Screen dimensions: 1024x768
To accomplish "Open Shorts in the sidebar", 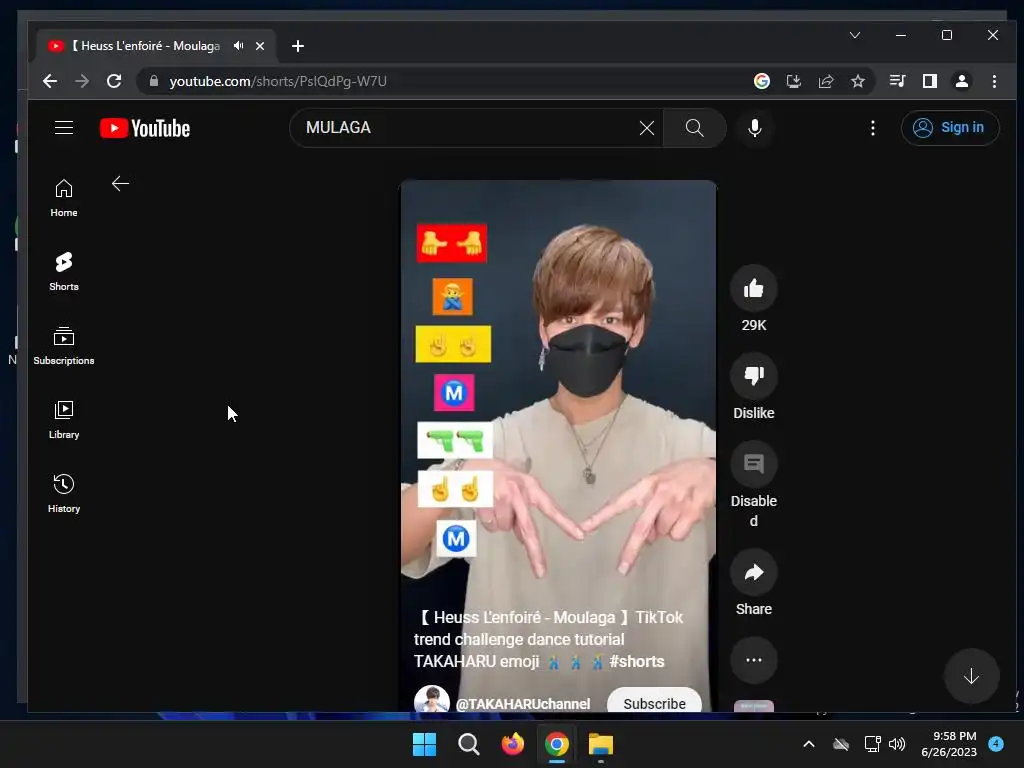I will pyautogui.click(x=63, y=272).
